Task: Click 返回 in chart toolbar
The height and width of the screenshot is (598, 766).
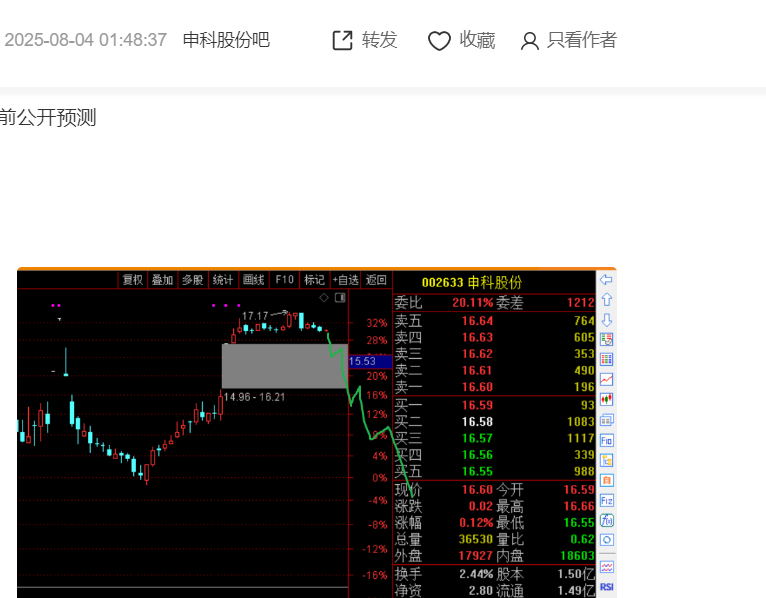Action: [376, 280]
